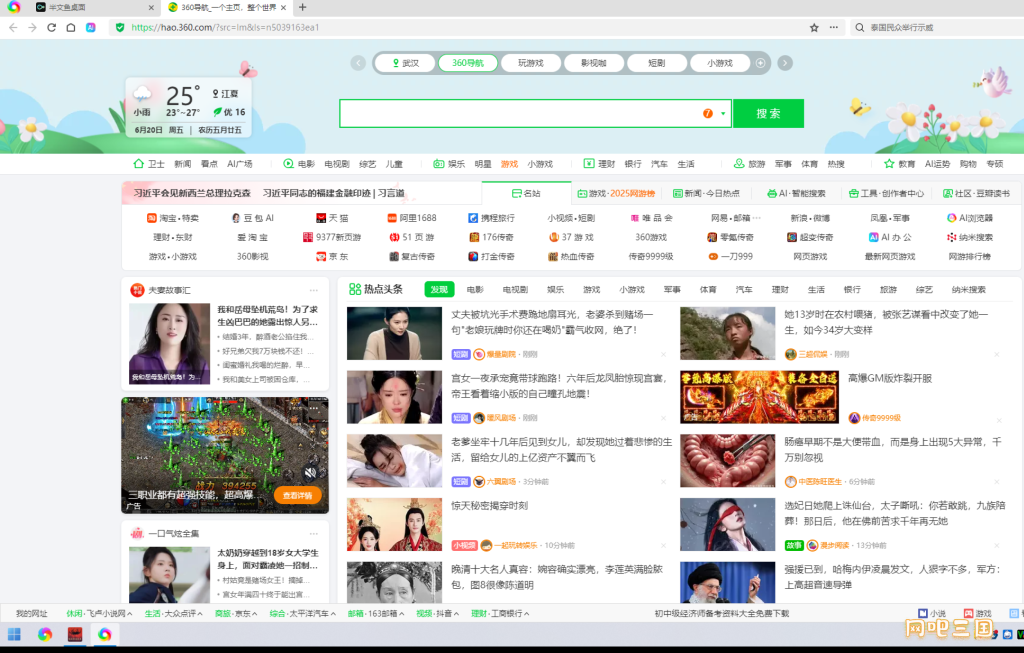1024x653 pixels.
Task: Switch to the 玩游戏 channel tab
Action: 531,63
